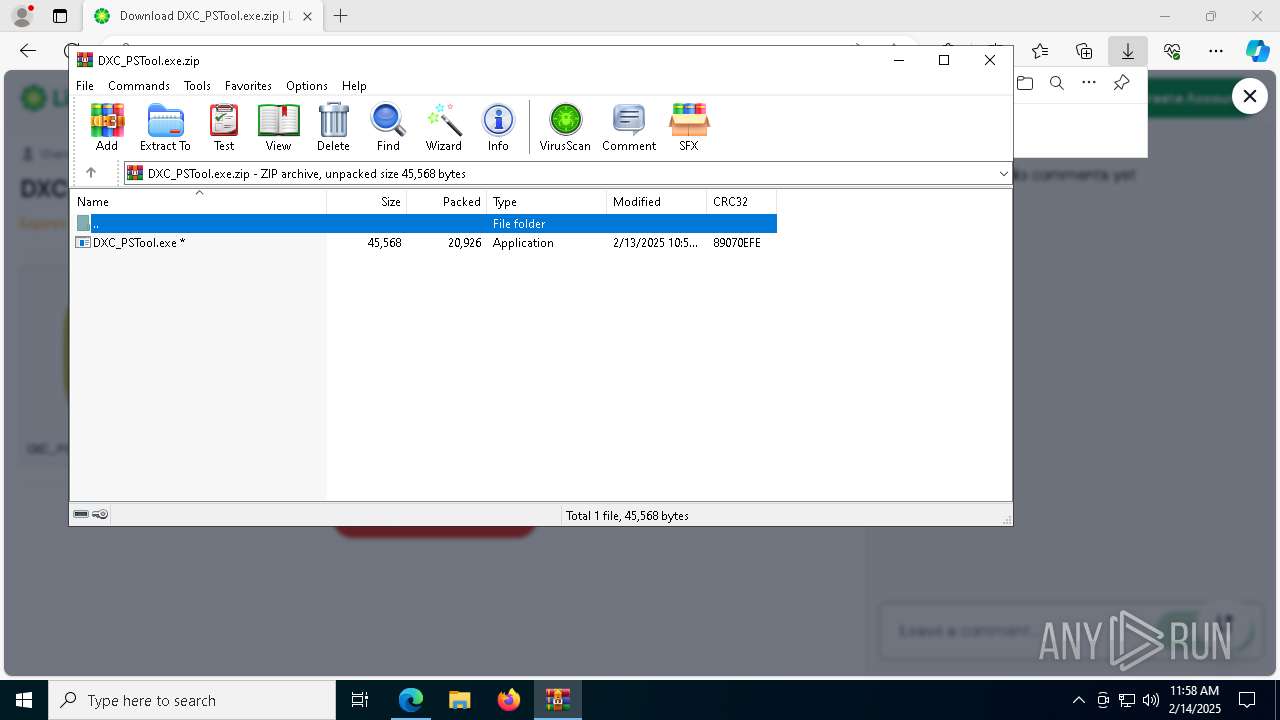Open the notification center icon
This screenshot has height=720, width=1280.
(1247, 700)
